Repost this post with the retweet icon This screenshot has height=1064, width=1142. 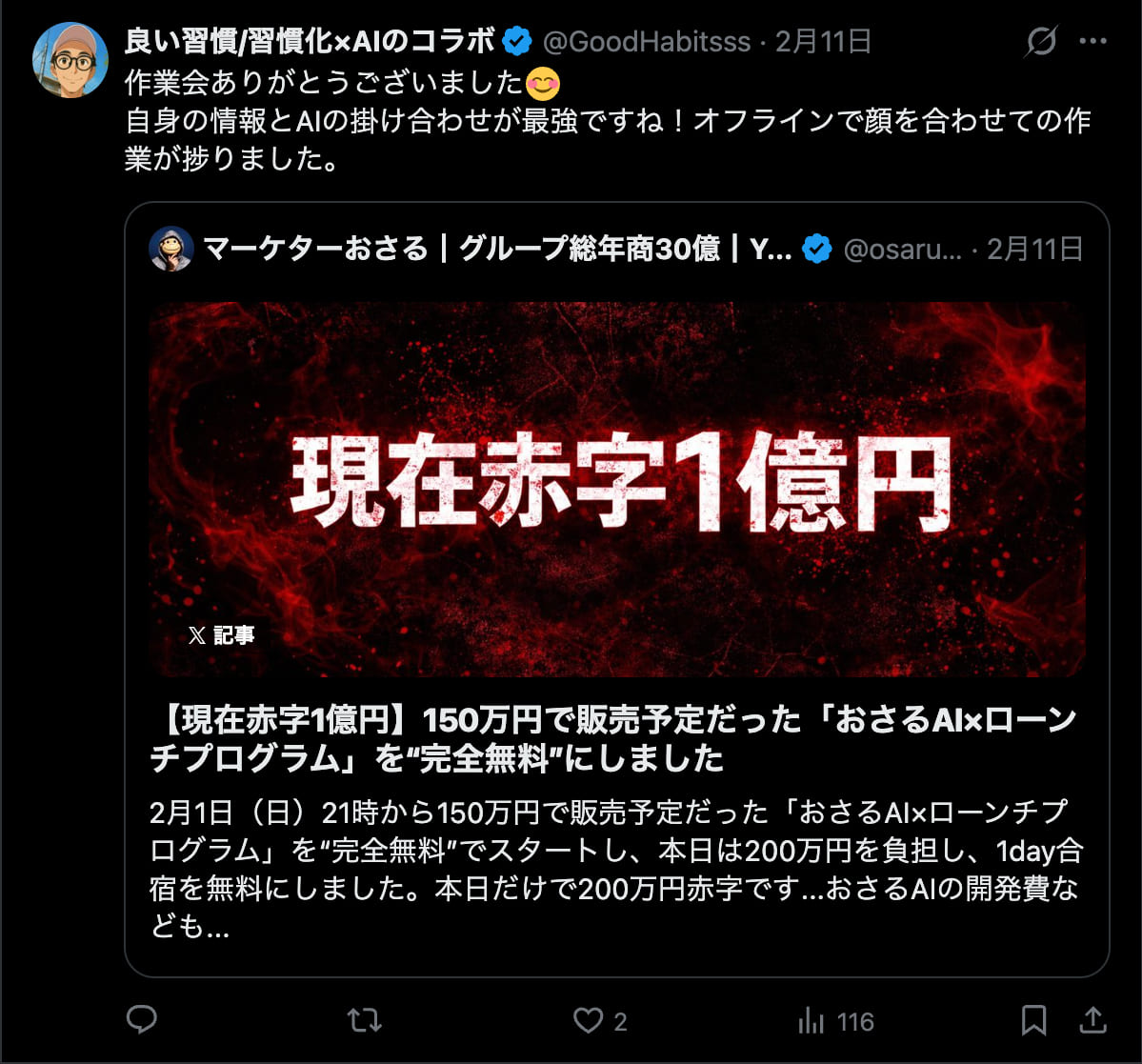[364, 1020]
